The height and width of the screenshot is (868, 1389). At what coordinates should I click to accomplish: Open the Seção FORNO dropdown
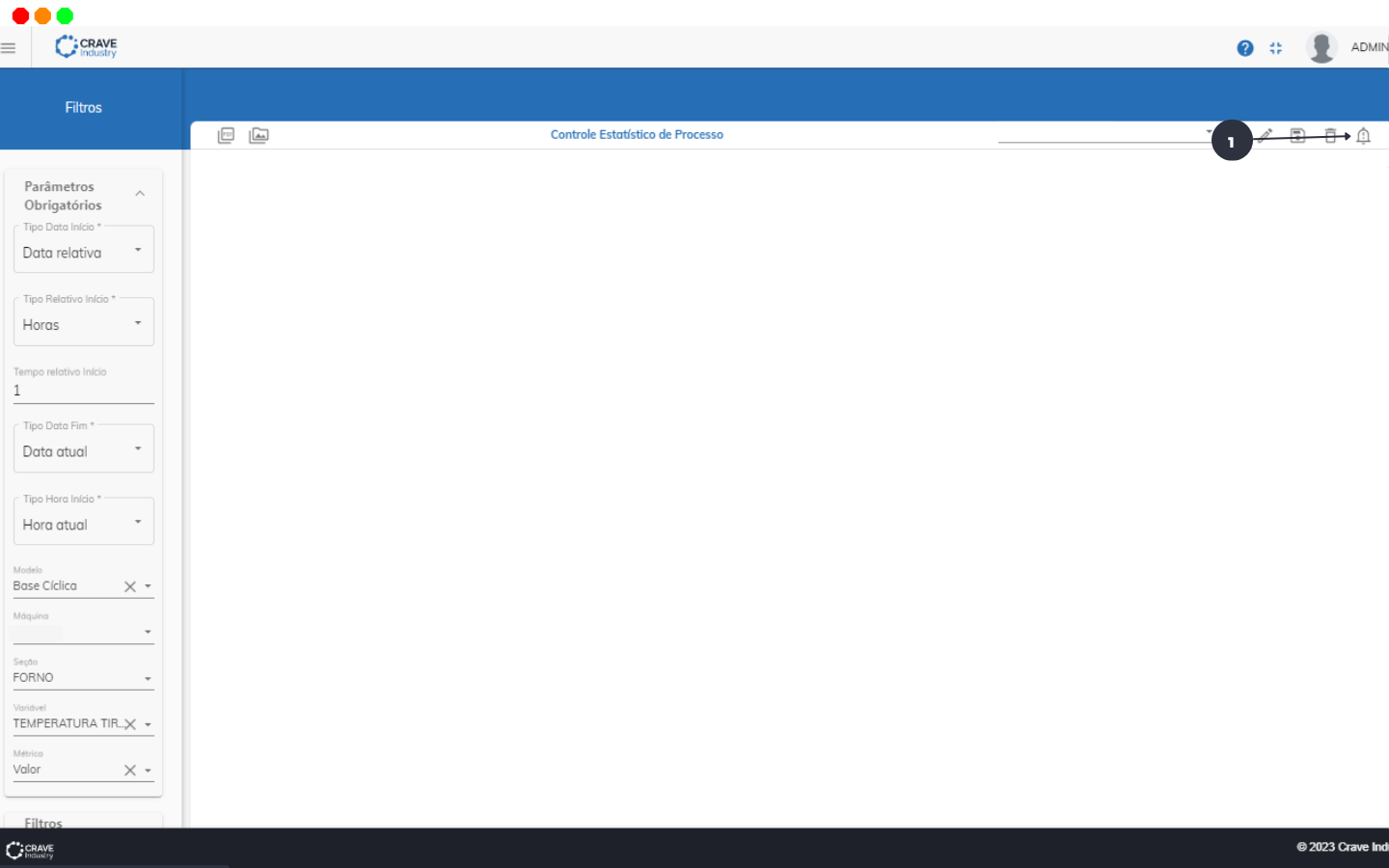point(84,678)
